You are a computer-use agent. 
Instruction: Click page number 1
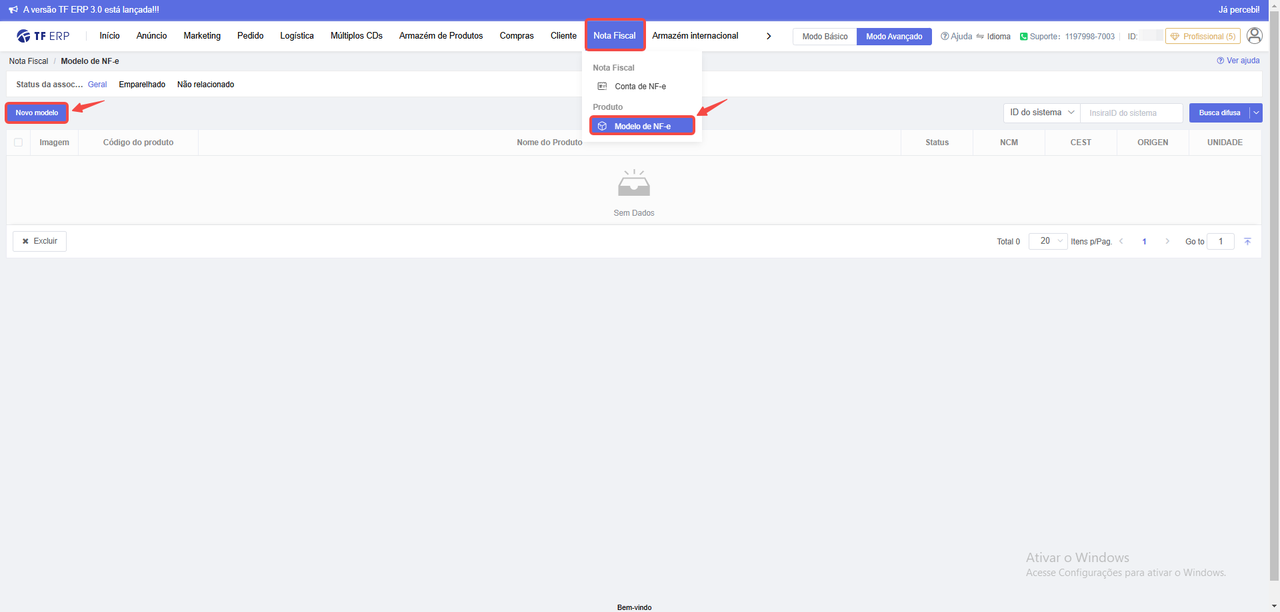tap(1144, 241)
